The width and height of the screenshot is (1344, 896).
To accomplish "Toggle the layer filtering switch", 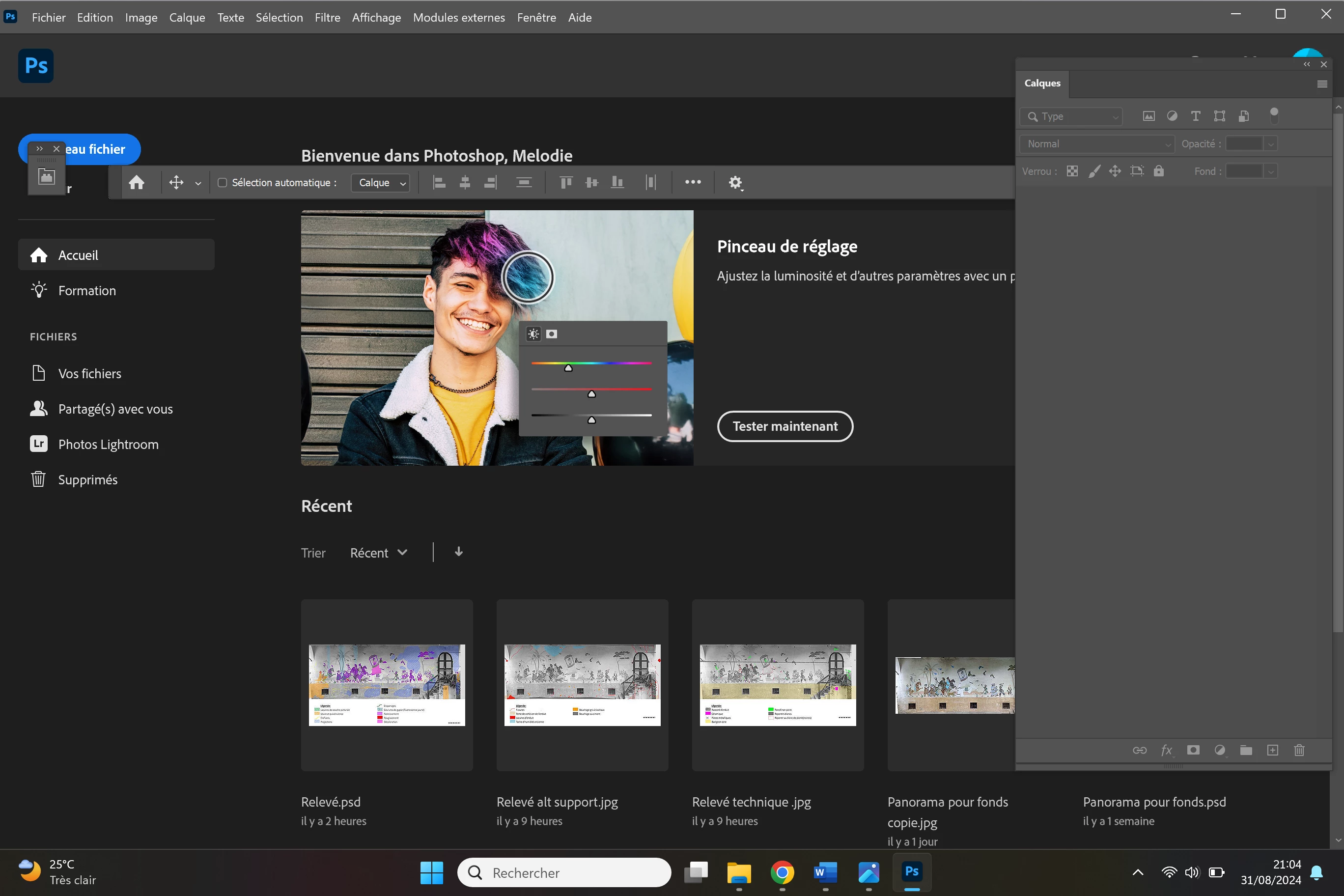I will coord(1274,115).
